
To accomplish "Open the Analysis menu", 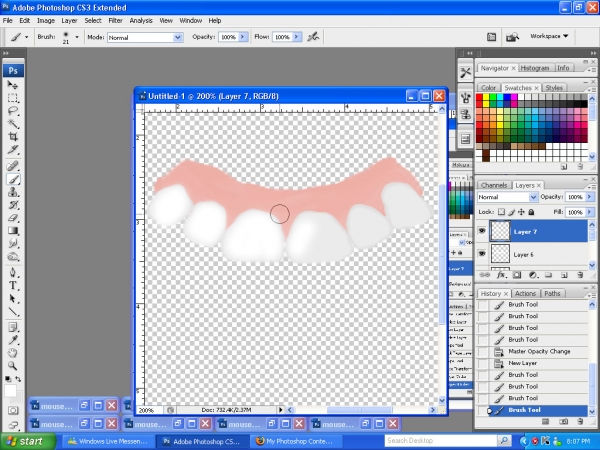I will pyautogui.click(x=141, y=20).
